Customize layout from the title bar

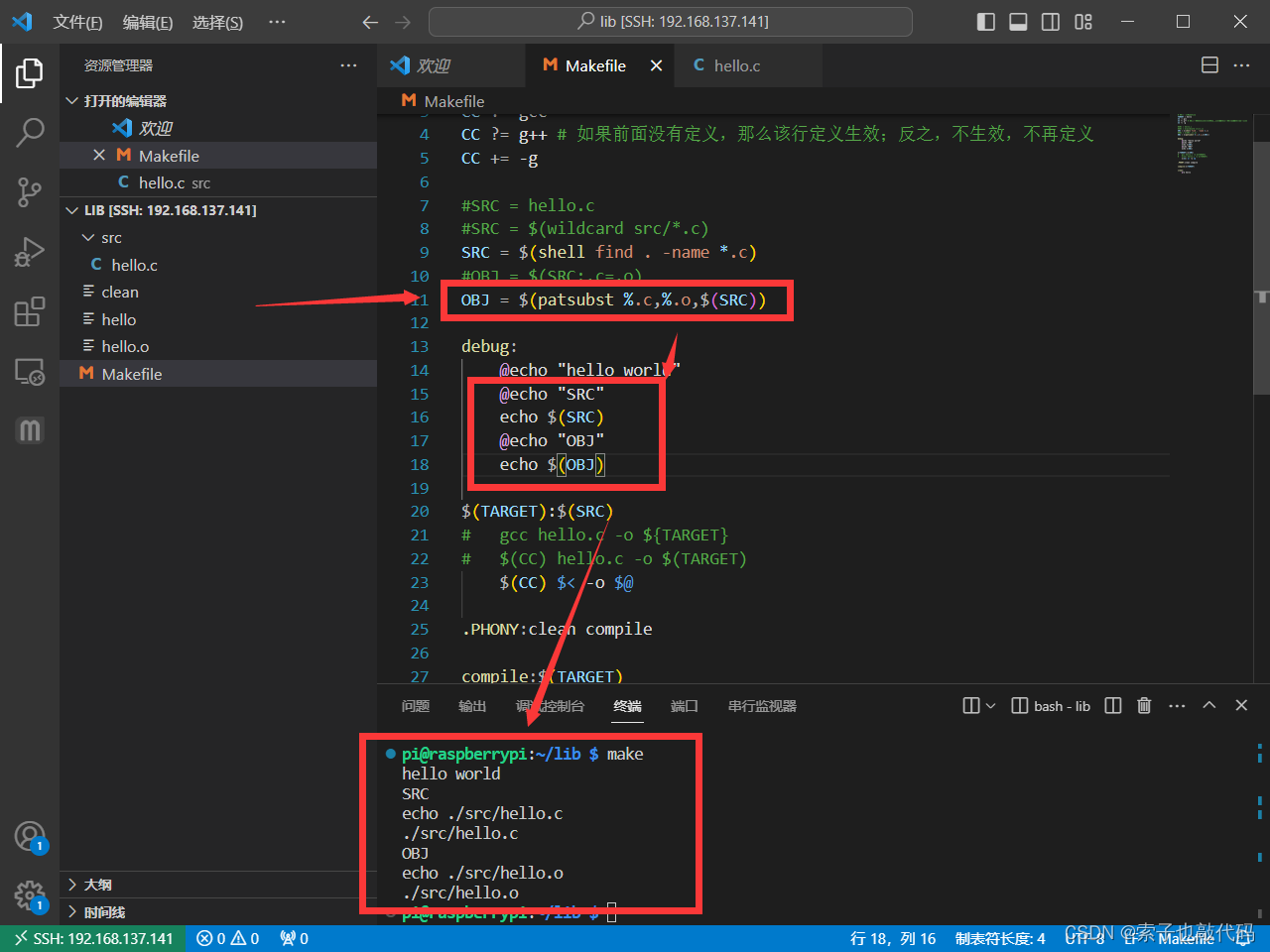(x=1083, y=22)
